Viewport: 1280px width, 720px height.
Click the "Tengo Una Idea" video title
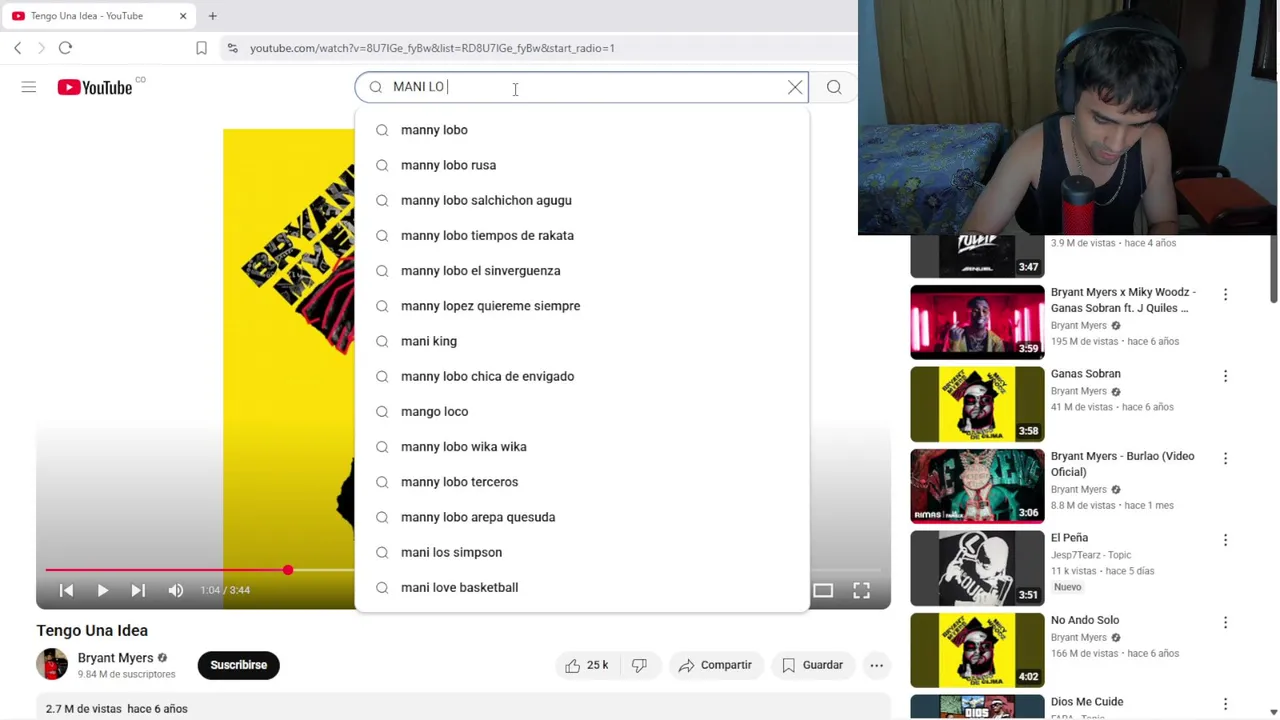pos(92,630)
